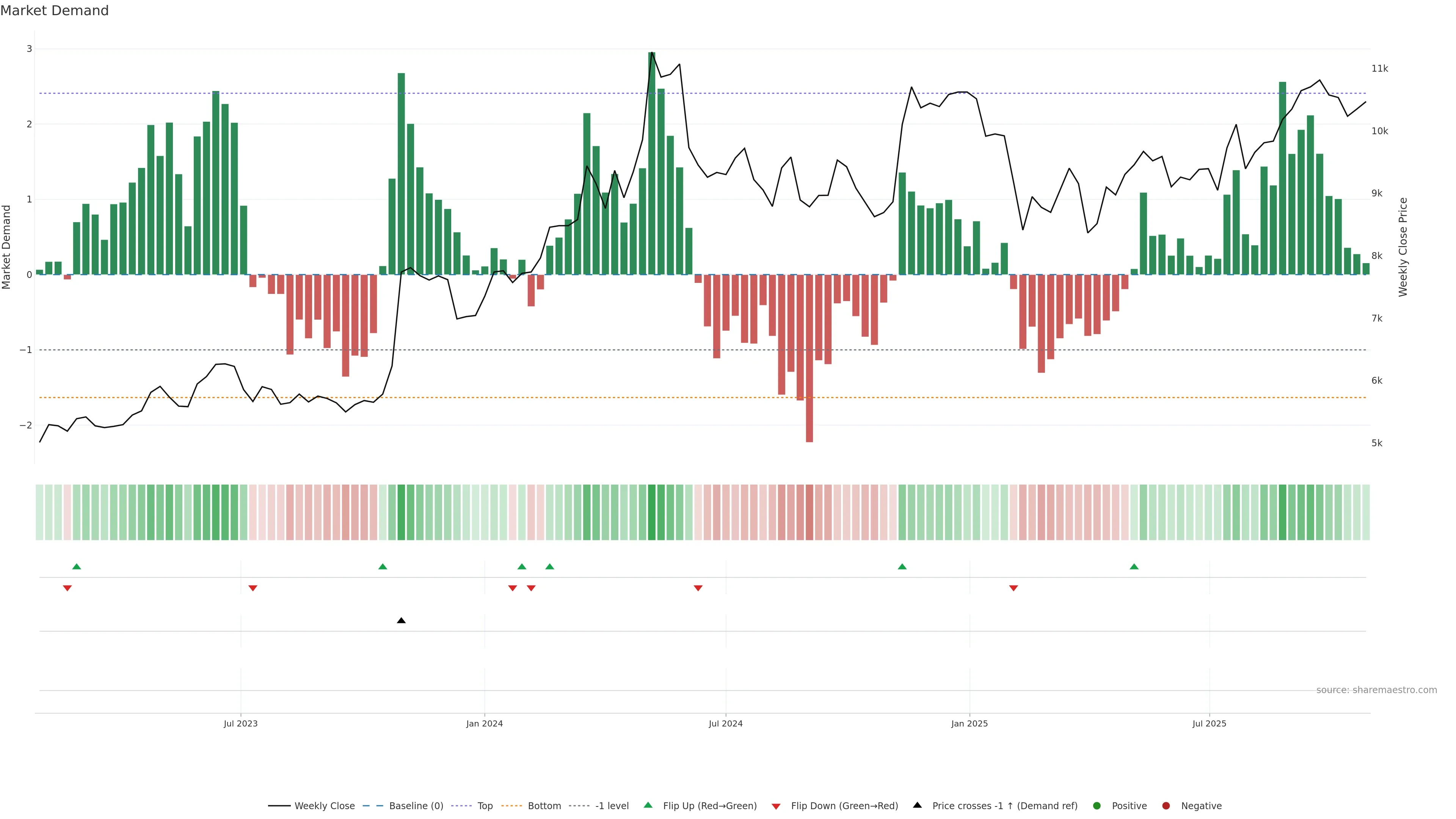
Task: Hide the Top dotted line via legend
Action: [x=485, y=805]
